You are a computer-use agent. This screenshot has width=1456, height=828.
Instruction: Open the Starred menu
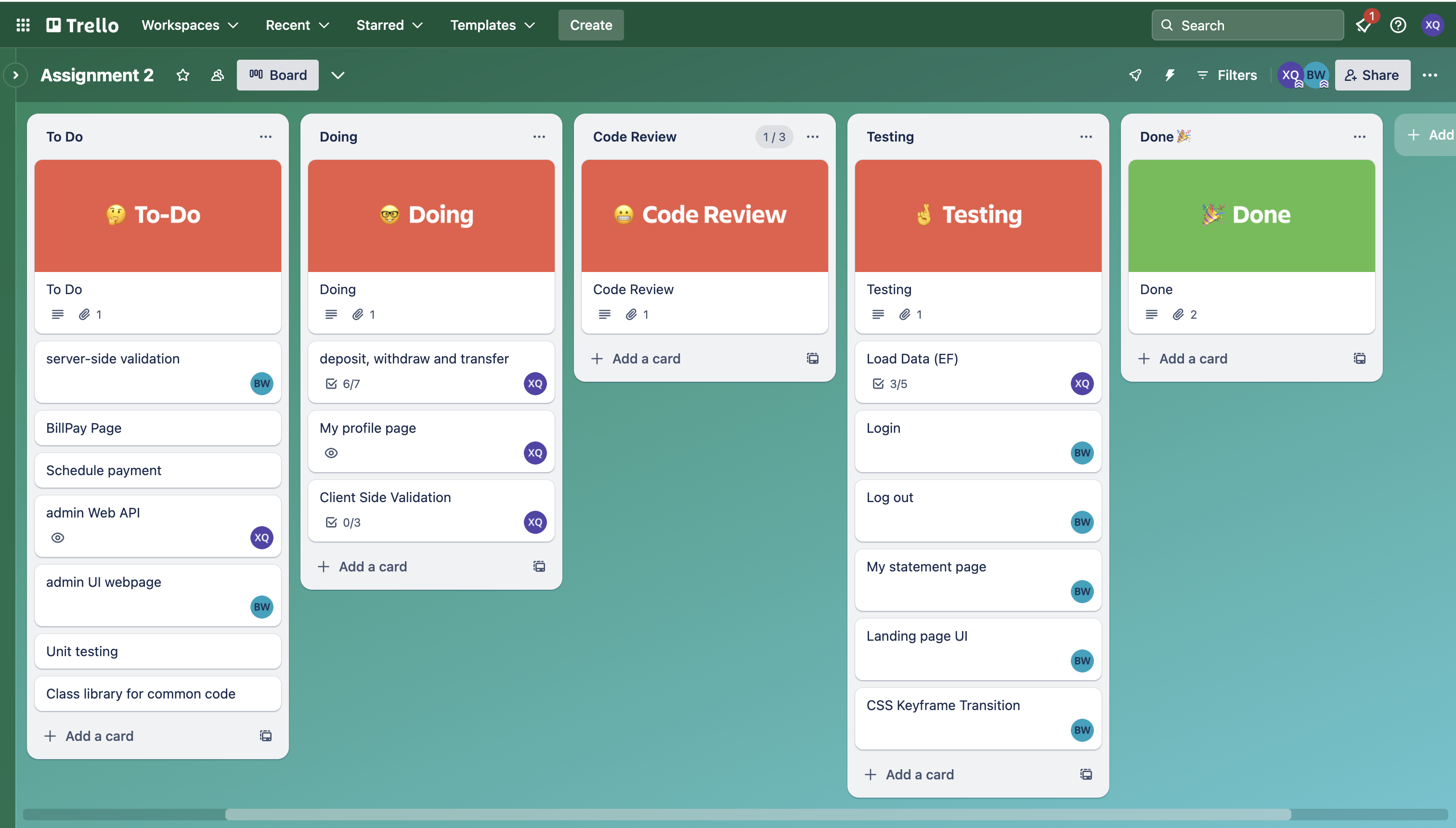click(389, 25)
